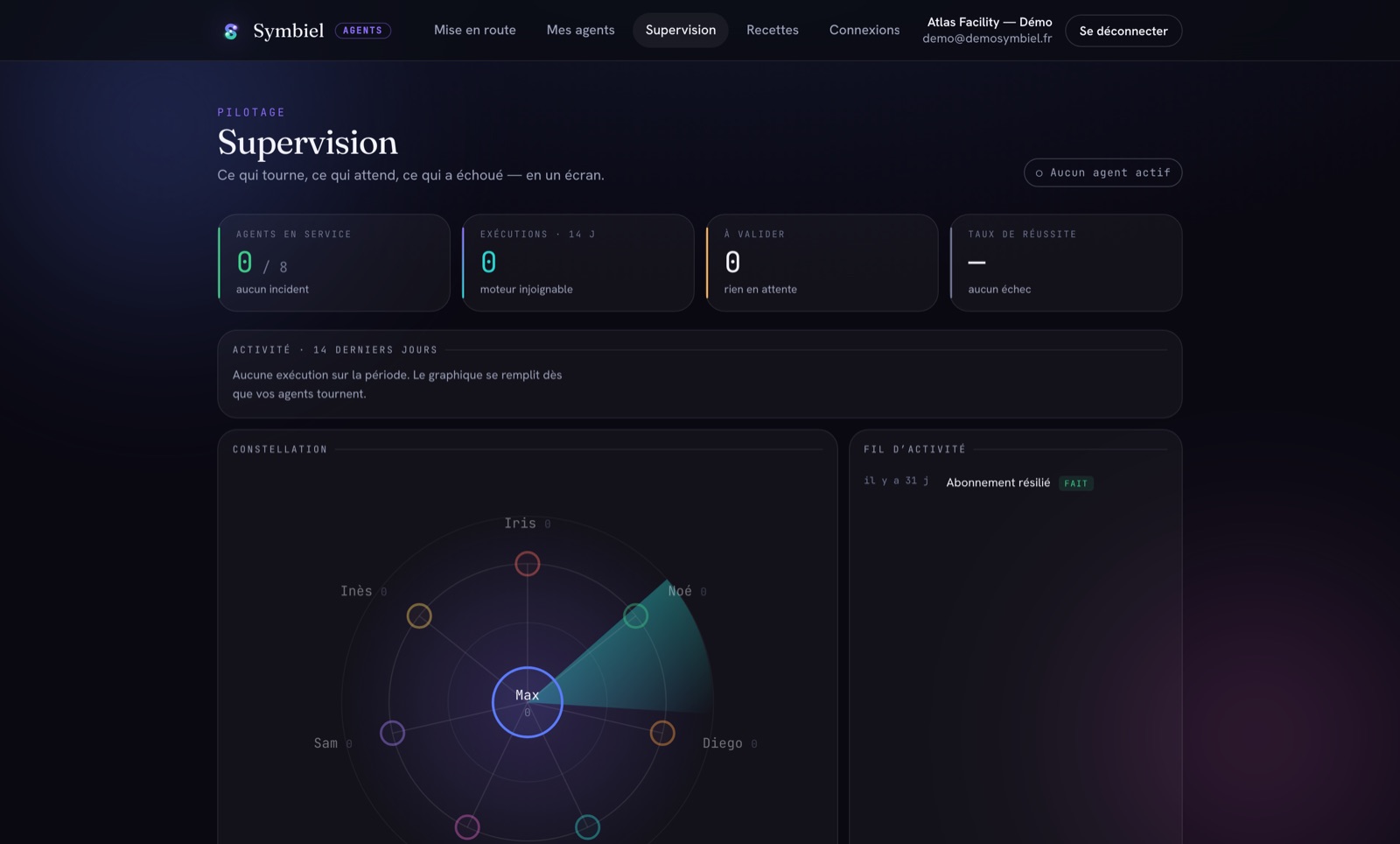Select the pink agent node at constellation bottom
1400x844 pixels.
(467, 826)
